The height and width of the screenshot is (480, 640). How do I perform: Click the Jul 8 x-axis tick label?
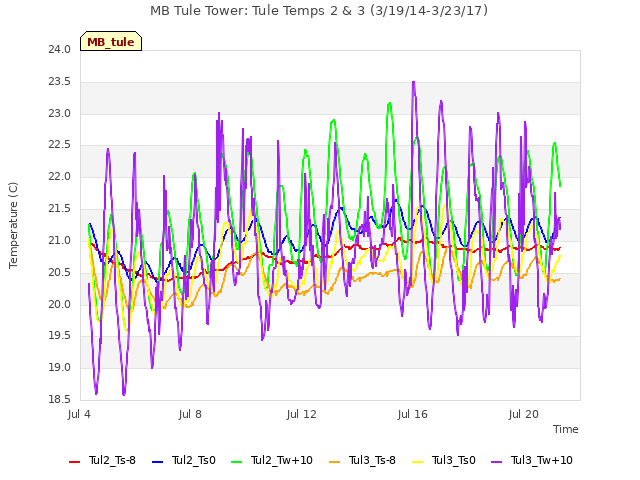(x=190, y=414)
